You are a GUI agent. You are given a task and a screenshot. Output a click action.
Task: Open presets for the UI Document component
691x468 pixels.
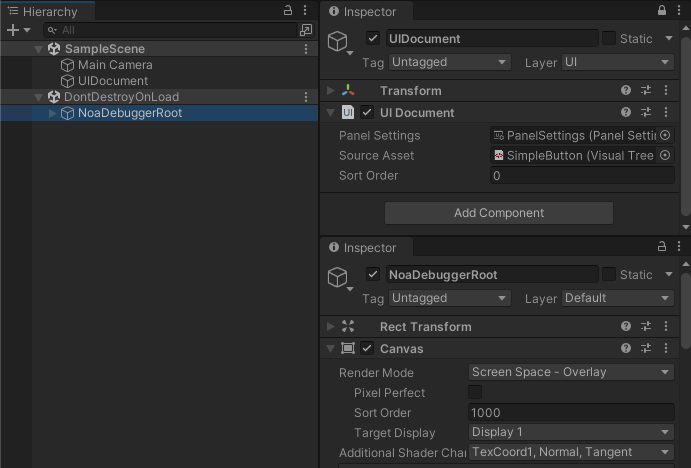646,112
